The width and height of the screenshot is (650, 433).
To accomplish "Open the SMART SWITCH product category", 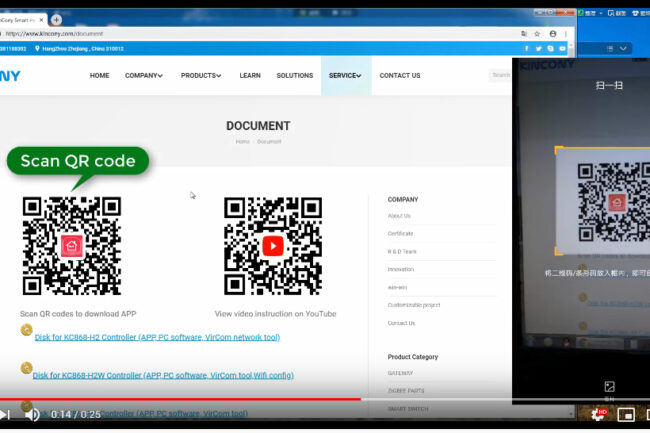I will point(408,409).
